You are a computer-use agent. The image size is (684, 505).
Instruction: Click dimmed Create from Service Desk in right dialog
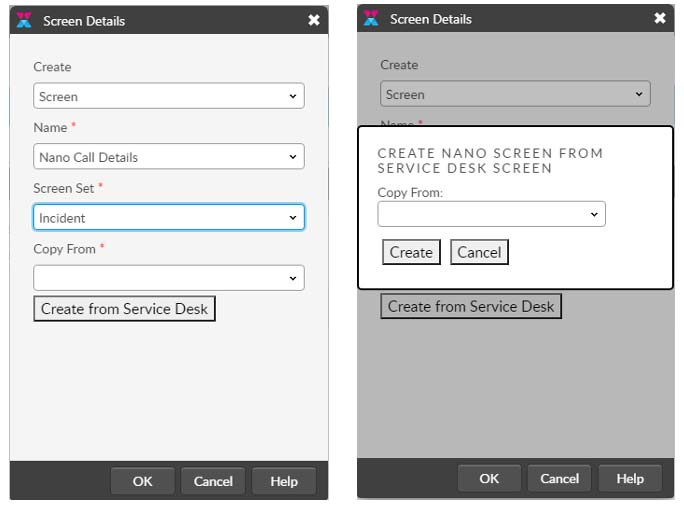coord(471,306)
